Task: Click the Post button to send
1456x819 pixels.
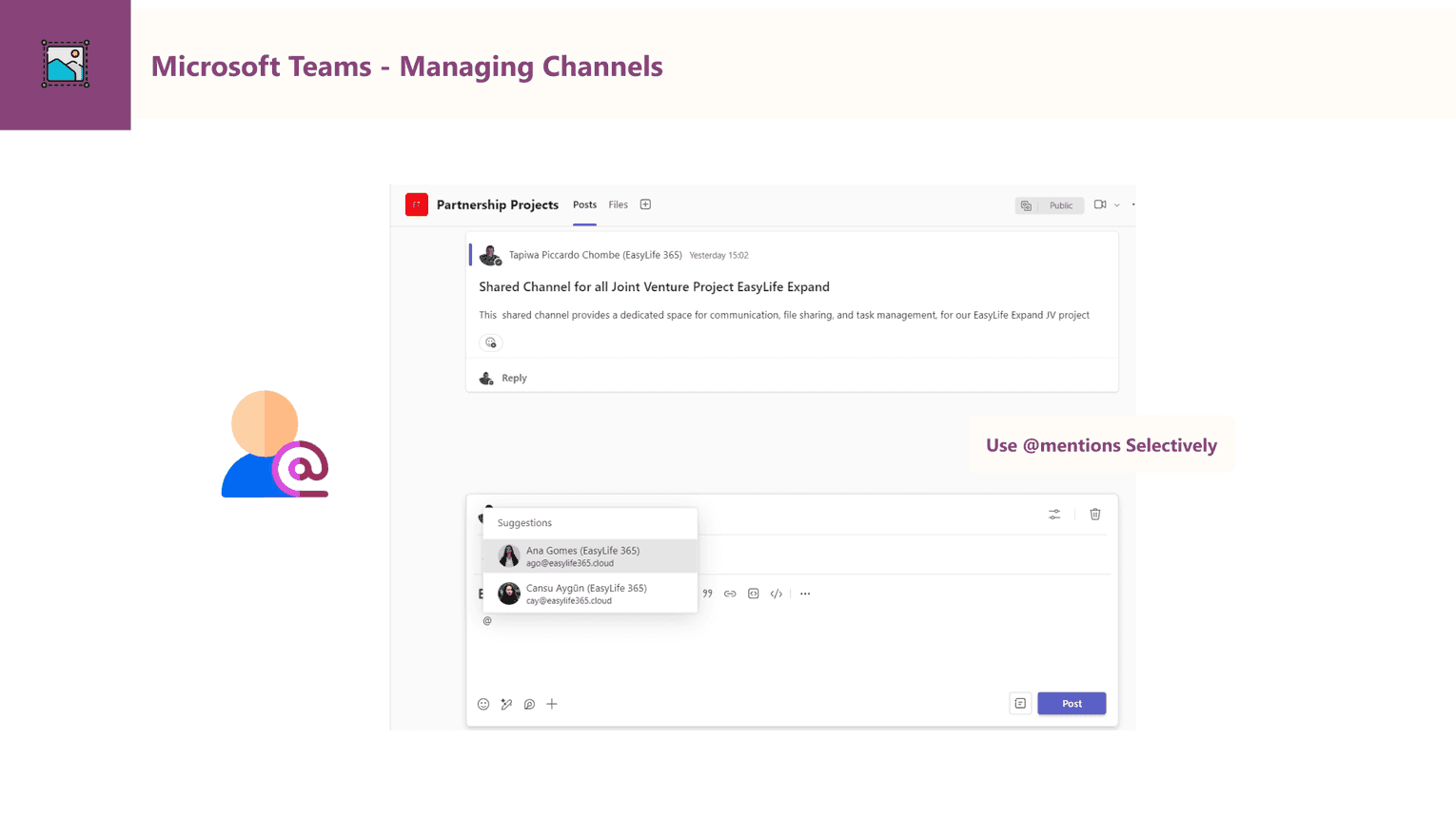Action: coord(1072,703)
